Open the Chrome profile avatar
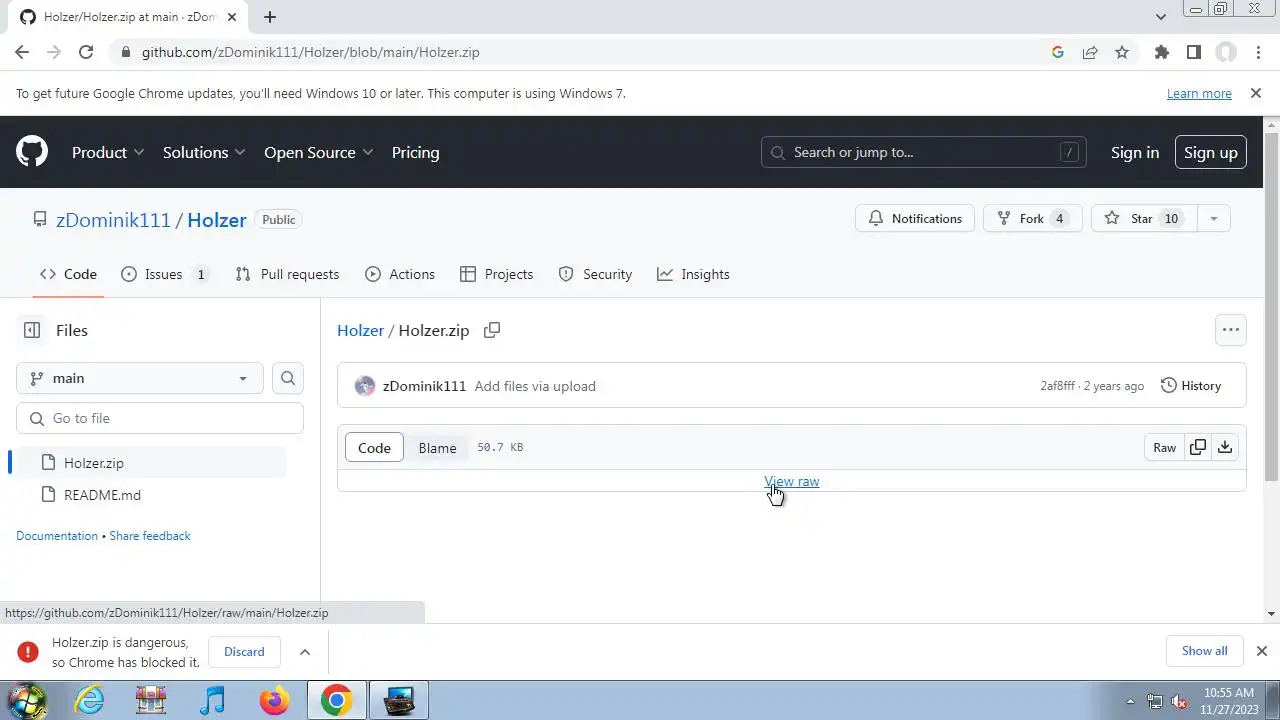The width and height of the screenshot is (1280, 720). pos(1226,52)
